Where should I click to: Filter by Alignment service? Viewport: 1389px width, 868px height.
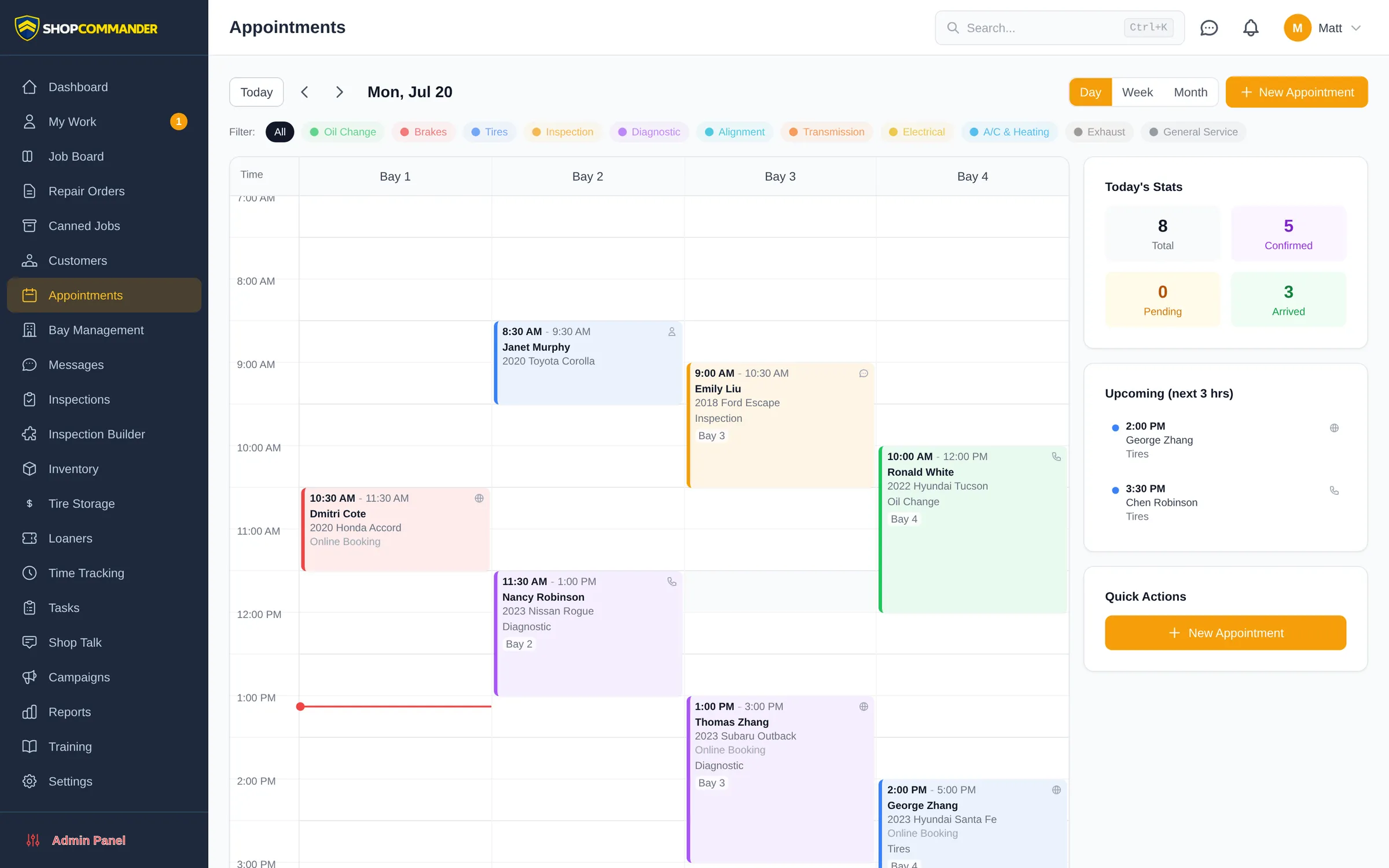pos(734,132)
